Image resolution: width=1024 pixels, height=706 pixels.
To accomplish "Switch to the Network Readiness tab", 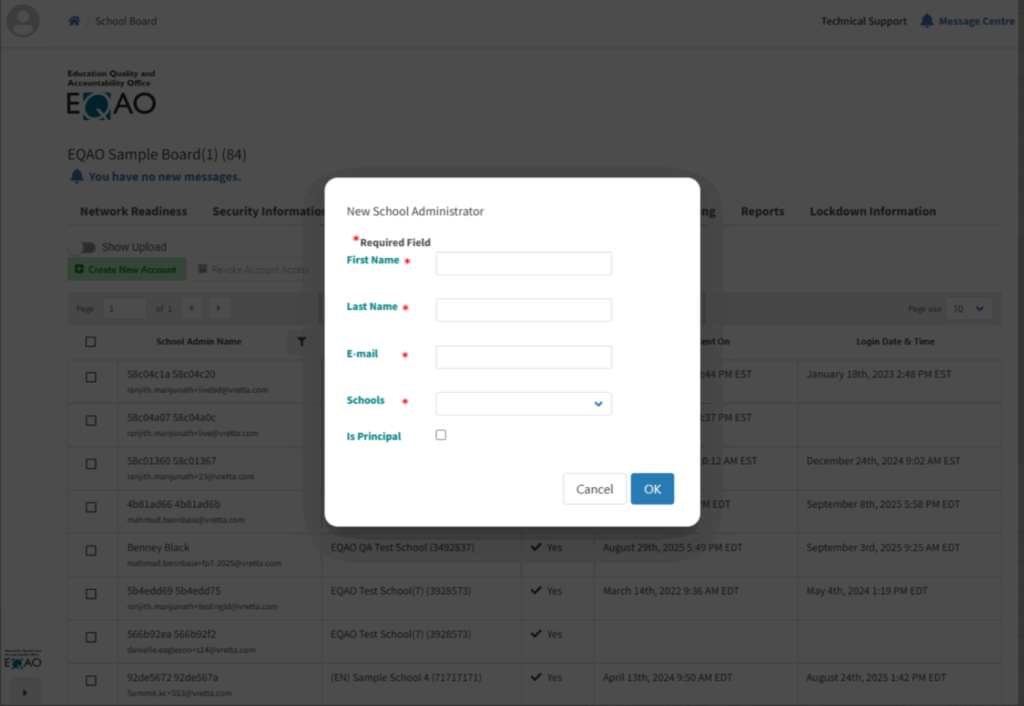I will 133,212.
